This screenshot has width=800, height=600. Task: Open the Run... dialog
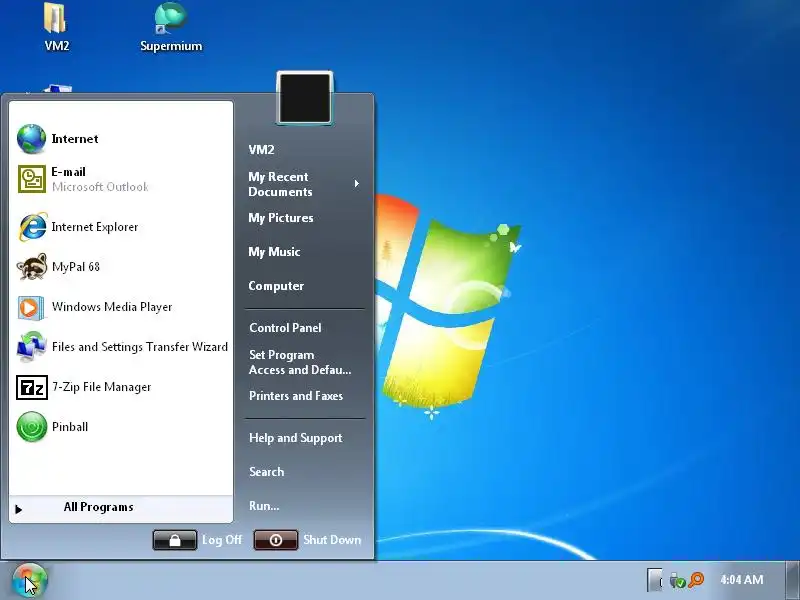tap(264, 506)
